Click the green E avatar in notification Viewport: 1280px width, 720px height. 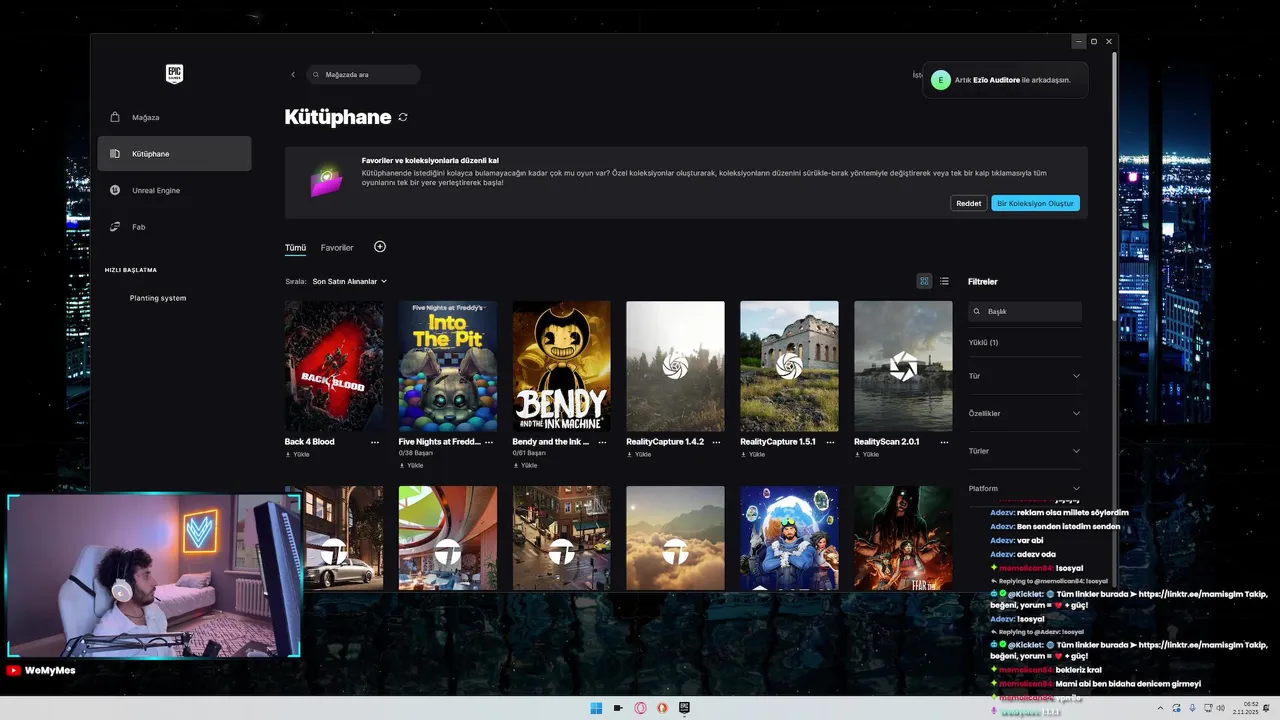tap(941, 80)
